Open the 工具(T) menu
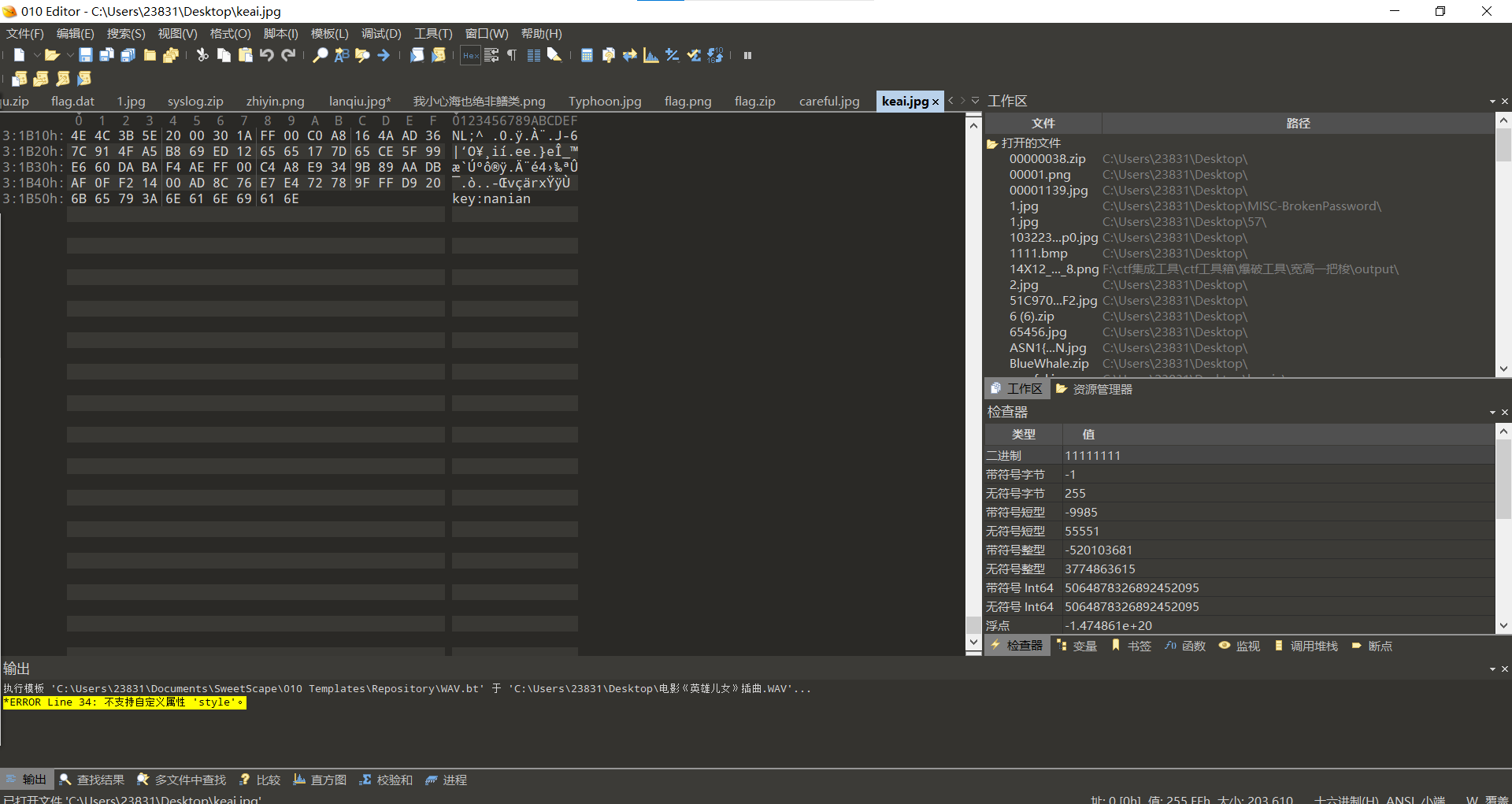The image size is (1512, 804). tap(433, 34)
